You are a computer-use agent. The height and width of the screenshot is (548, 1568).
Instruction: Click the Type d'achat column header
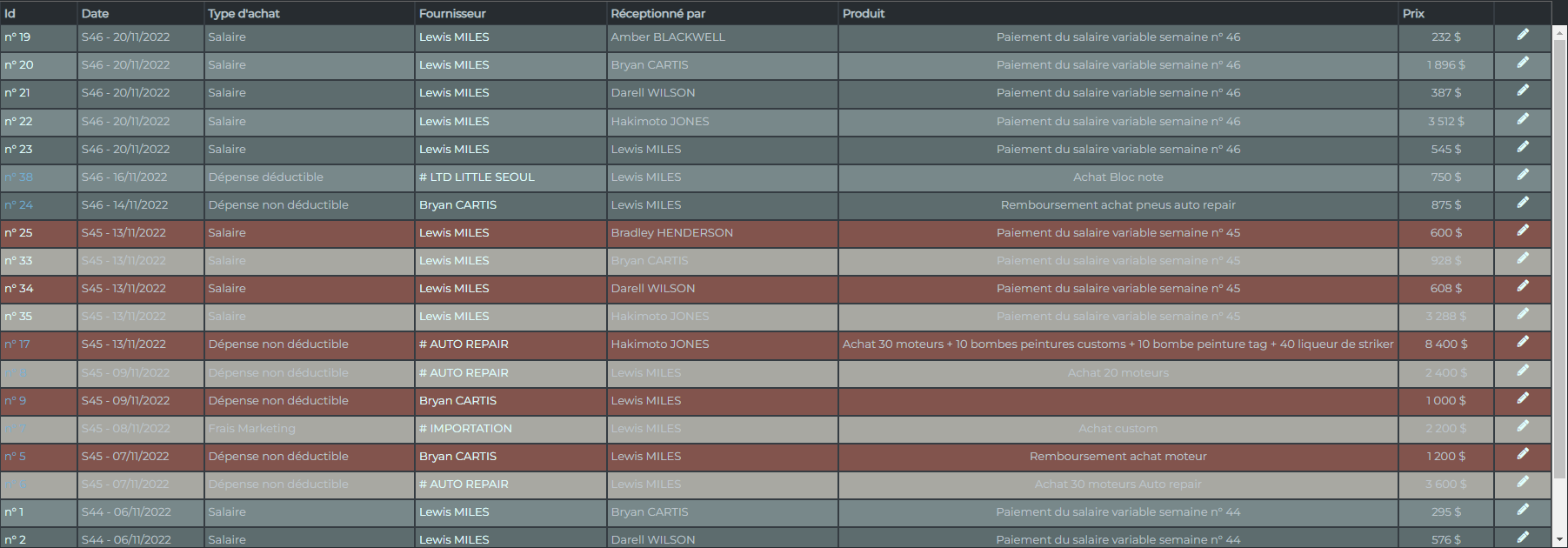click(244, 13)
